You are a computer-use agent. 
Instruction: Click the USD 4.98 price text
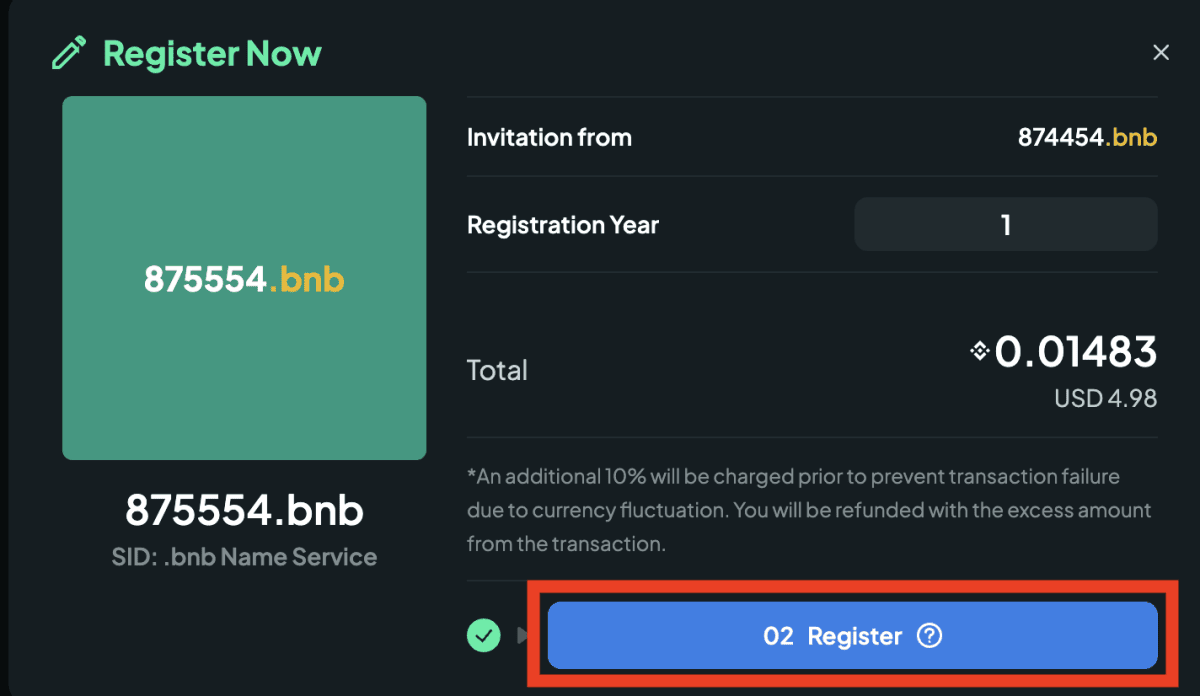tap(1105, 399)
